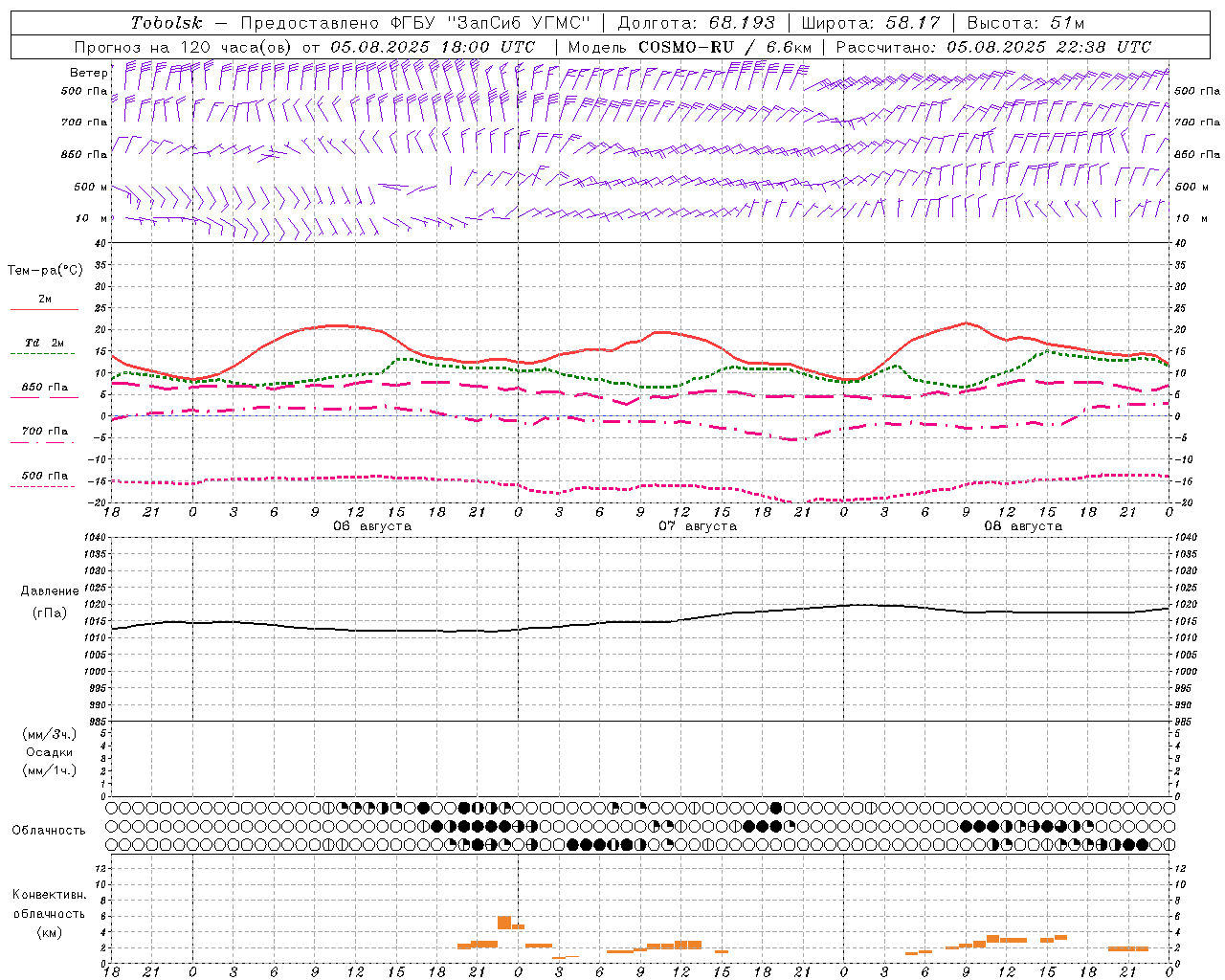The image size is (1225, 980).
Task: Click the (км) unit of convective cloudiness
Action: (50, 932)
